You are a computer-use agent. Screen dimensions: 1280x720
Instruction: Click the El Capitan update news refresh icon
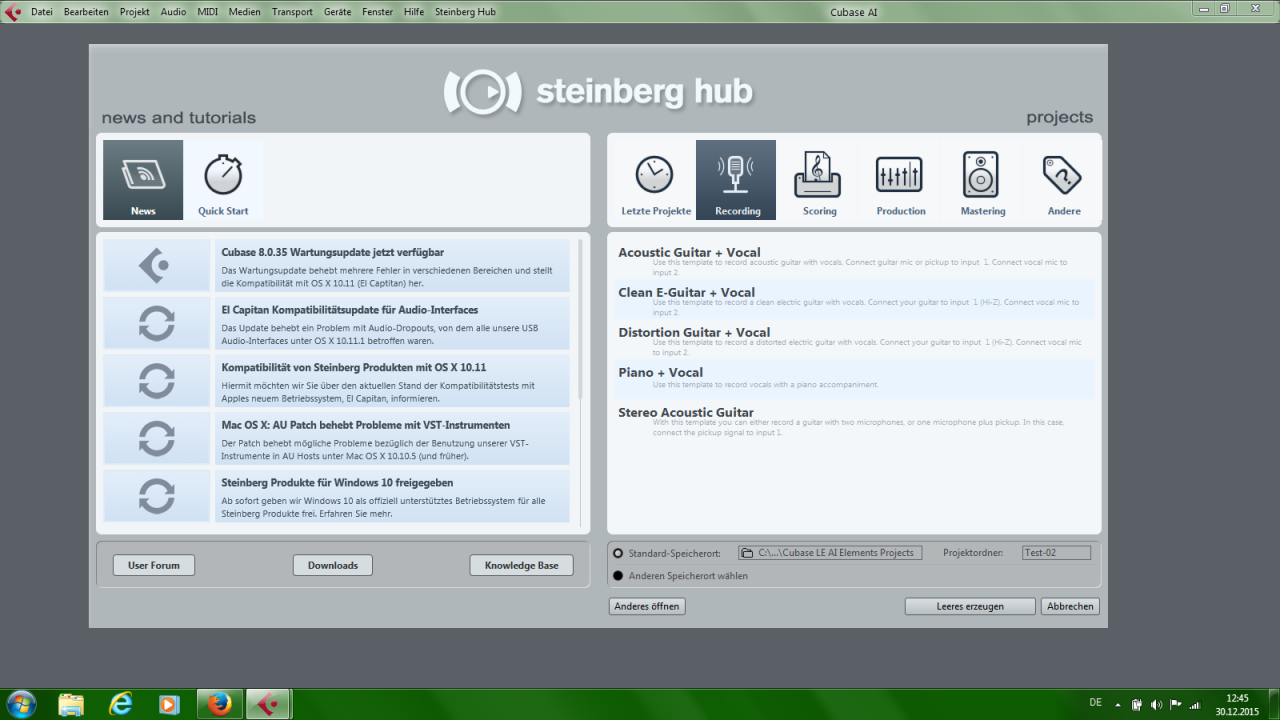pyautogui.click(x=157, y=324)
